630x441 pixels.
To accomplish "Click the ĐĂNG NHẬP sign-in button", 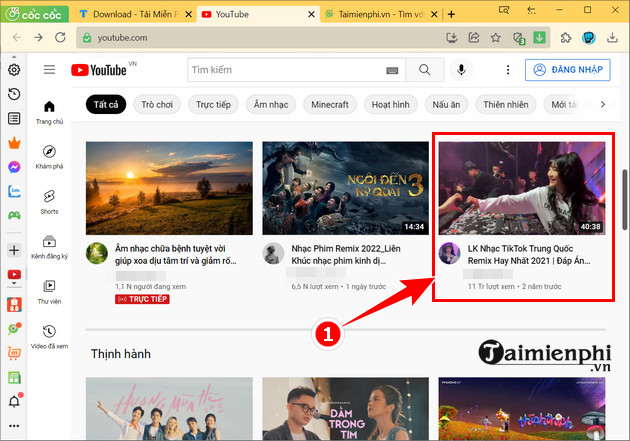I will click(566, 70).
